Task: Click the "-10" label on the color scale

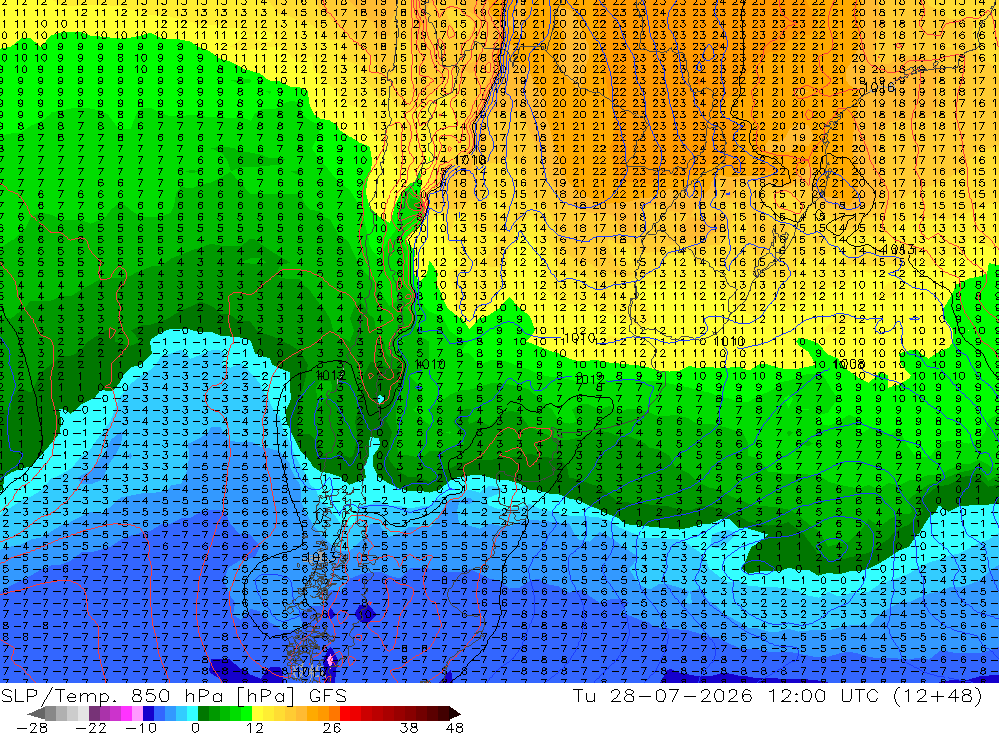Action: tap(141, 727)
